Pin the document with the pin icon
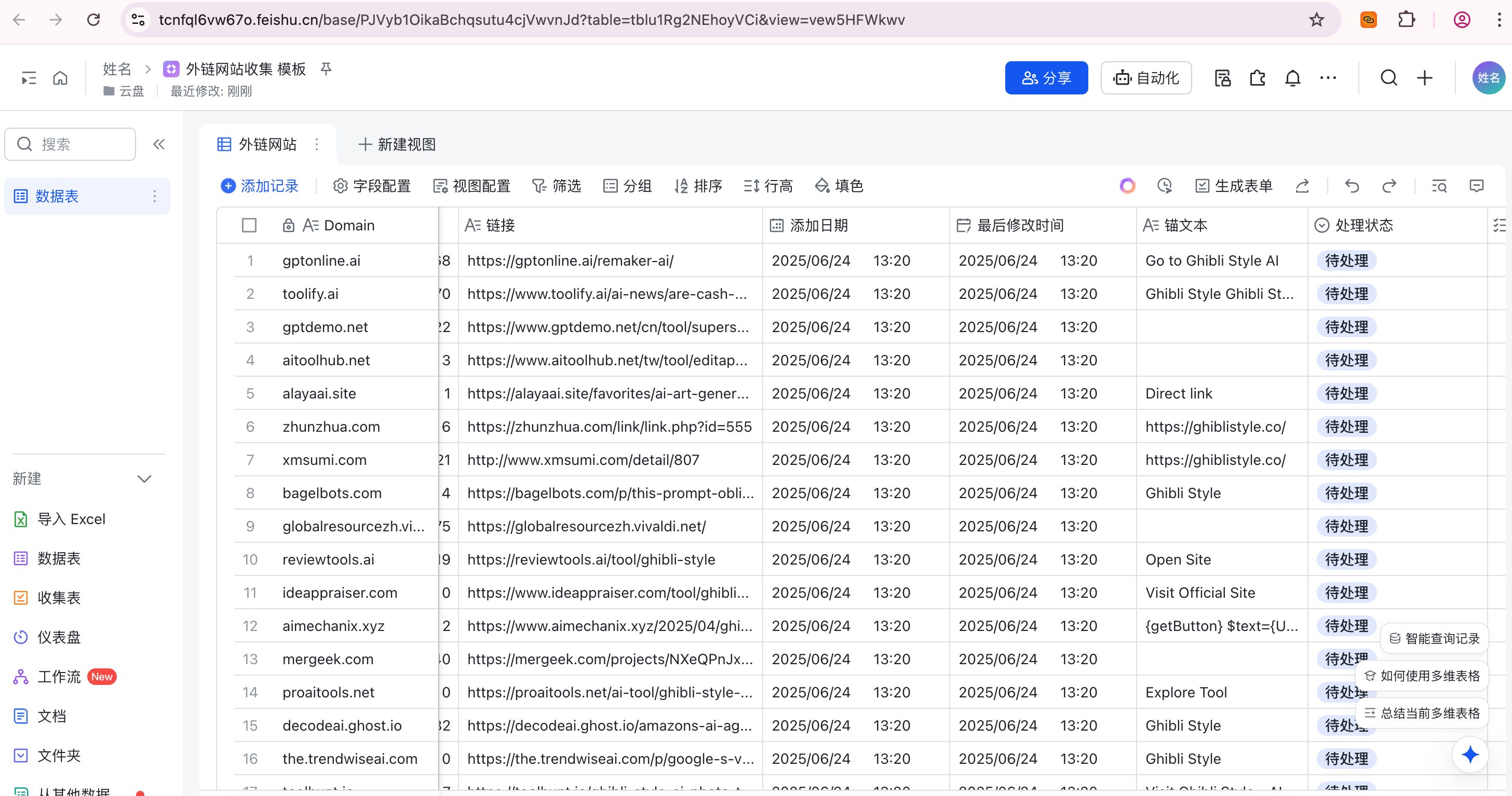The height and width of the screenshot is (796, 1512). [327, 69]
